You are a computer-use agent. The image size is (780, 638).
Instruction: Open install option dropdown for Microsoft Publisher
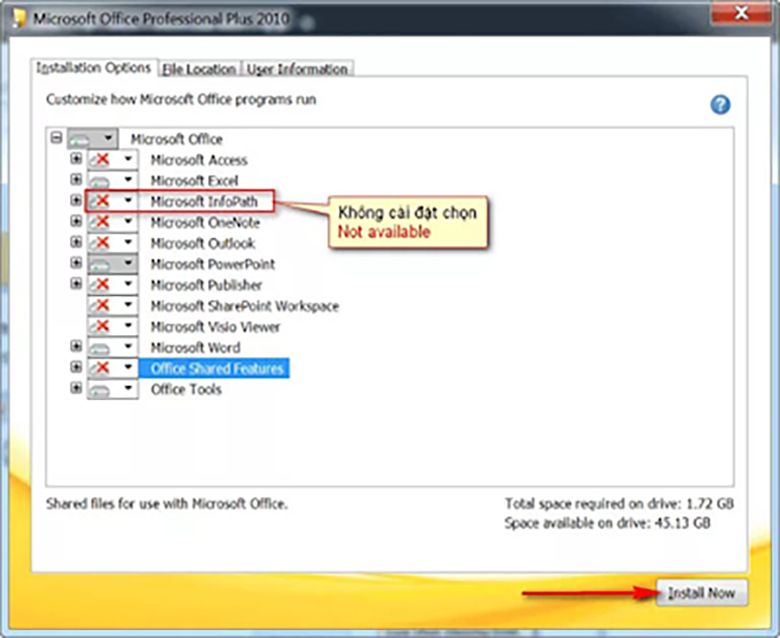[128, 285]
